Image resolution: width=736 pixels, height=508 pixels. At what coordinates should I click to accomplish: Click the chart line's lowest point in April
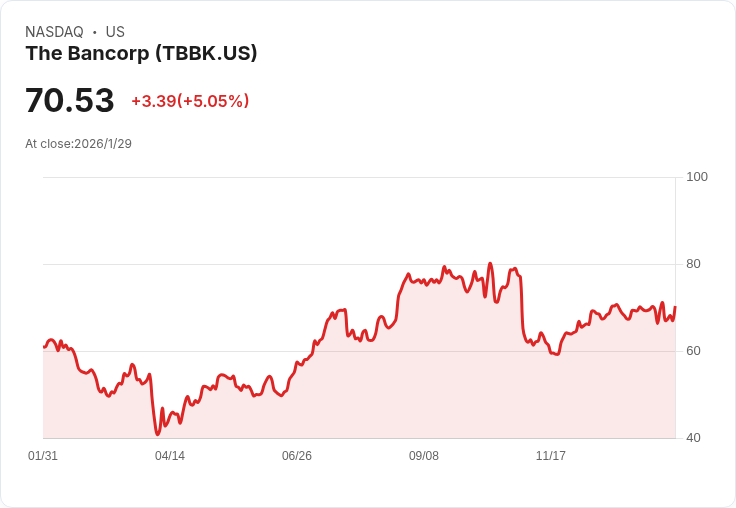[157, 434]
